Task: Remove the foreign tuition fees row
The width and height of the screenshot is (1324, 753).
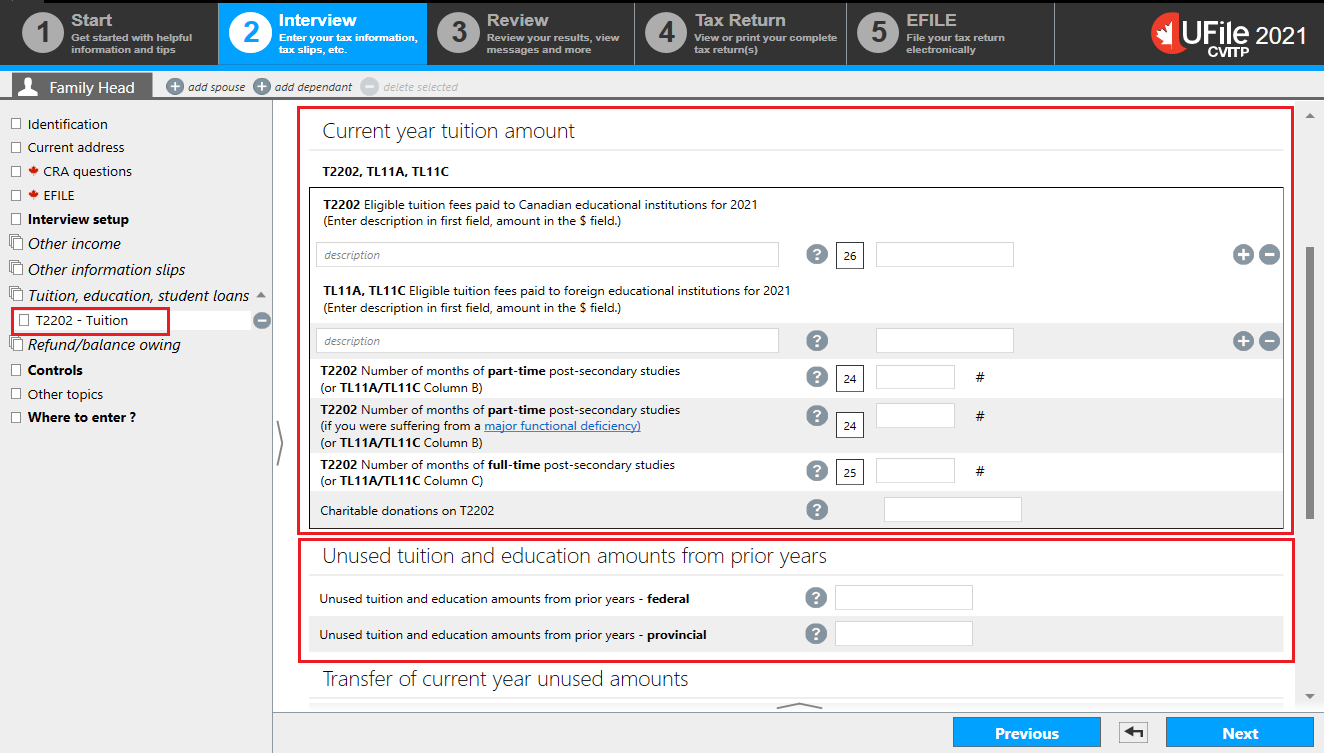Action: point(1269,341)
